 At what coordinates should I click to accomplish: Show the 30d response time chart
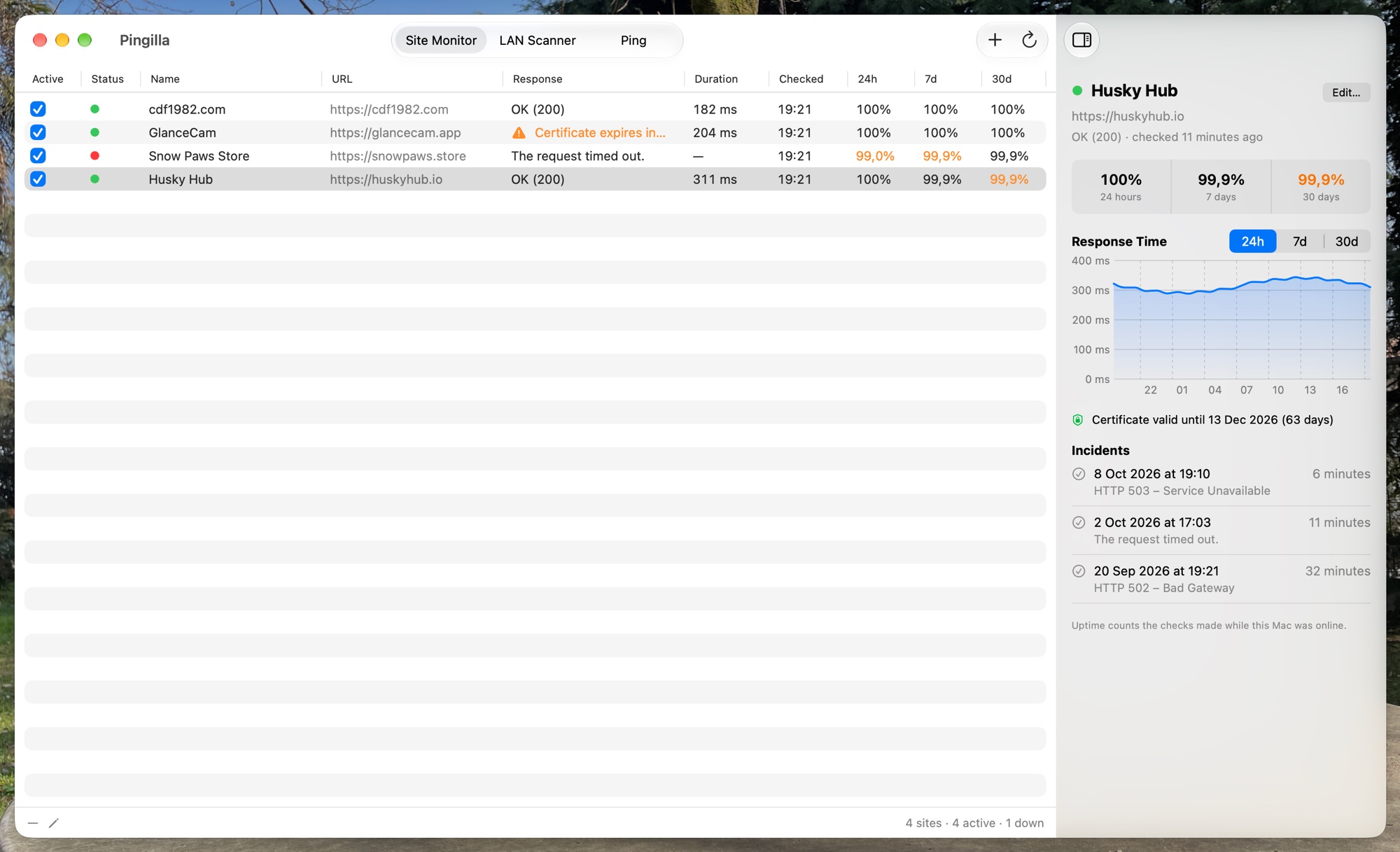pyautogui.click(x=1347, y=242)
